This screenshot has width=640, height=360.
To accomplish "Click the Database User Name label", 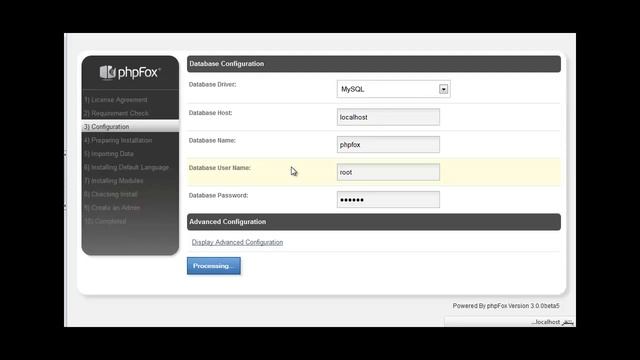I will click(220, 168).
